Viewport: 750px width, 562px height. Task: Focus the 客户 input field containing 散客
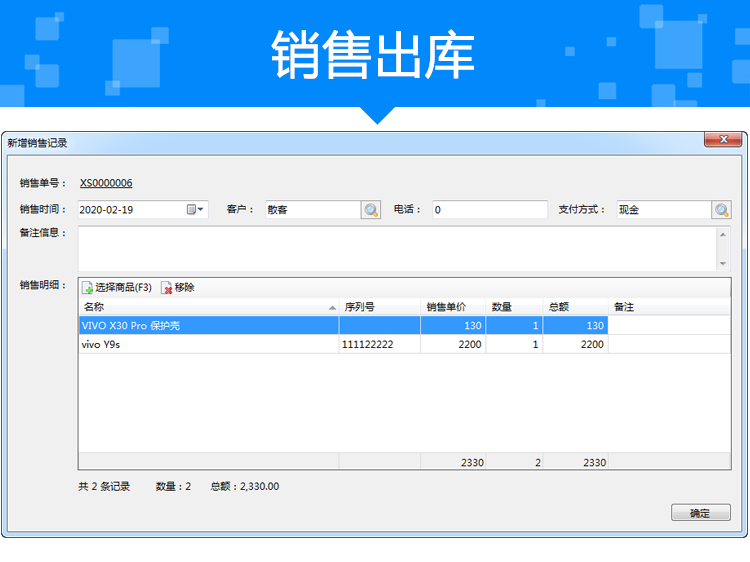click(x=313, y=209)
